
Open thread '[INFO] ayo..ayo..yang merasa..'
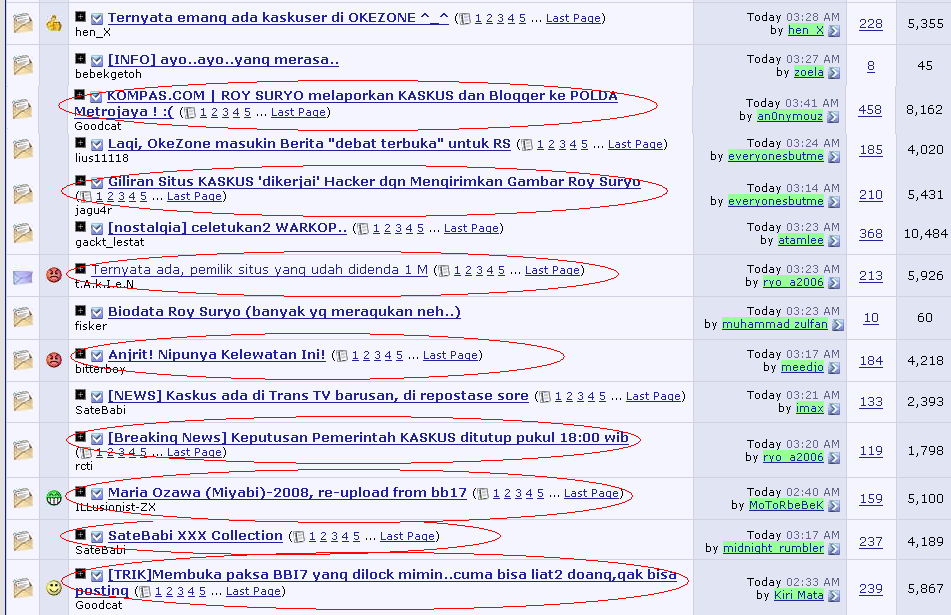tap(223, 60)
